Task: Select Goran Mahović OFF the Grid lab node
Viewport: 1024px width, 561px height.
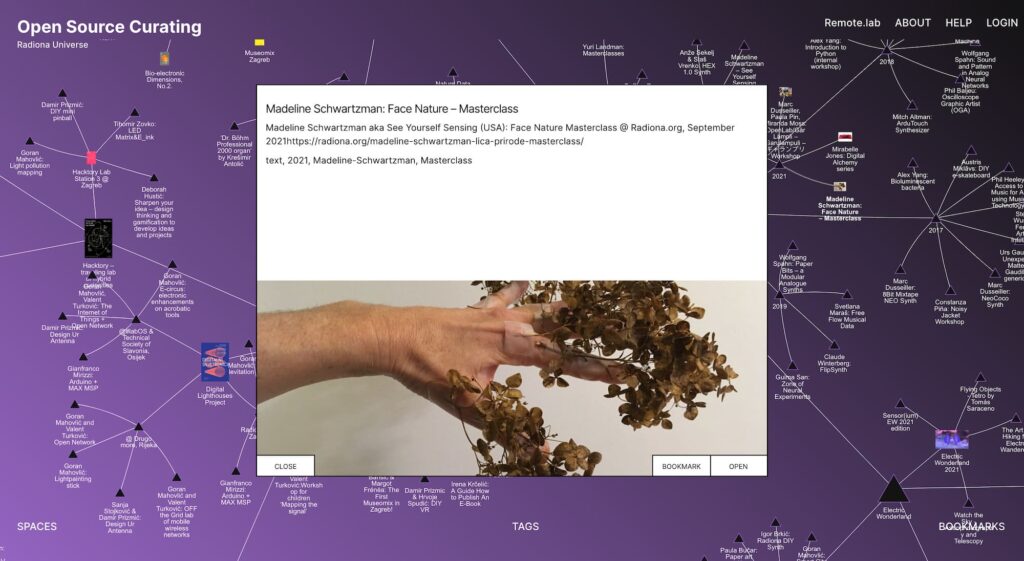Action: (x=176, y=477)
